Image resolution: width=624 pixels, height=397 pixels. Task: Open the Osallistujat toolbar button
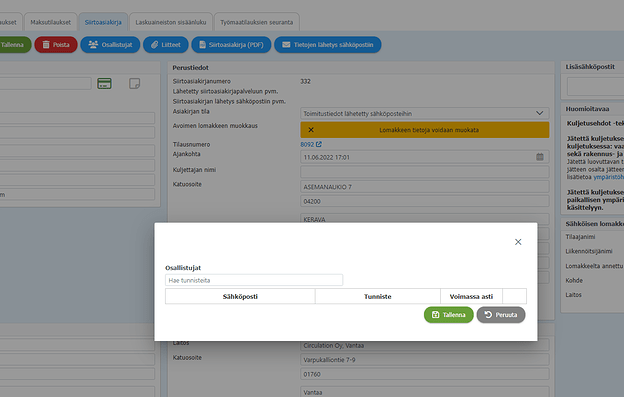110,45
